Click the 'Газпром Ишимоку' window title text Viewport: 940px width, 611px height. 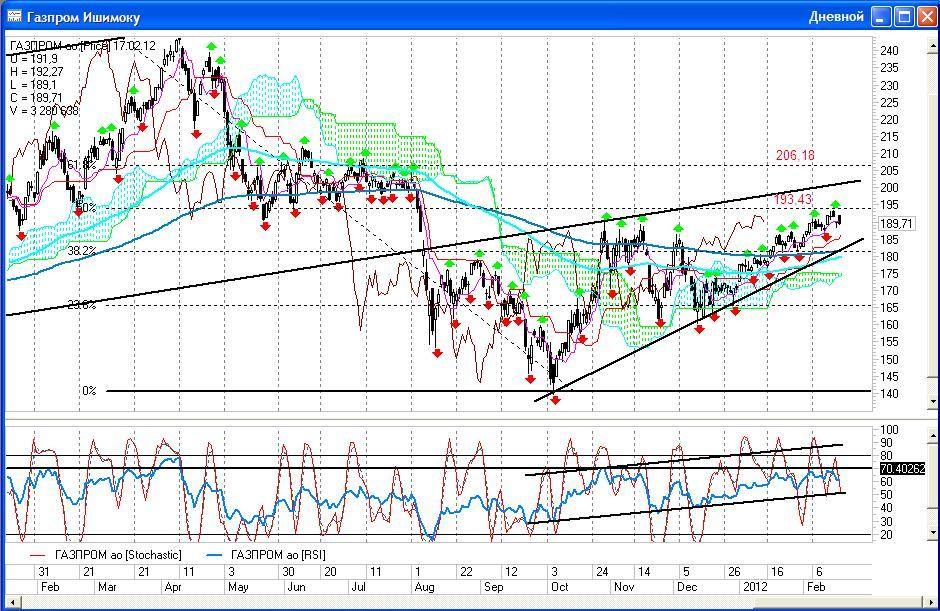tap(83, 17)
